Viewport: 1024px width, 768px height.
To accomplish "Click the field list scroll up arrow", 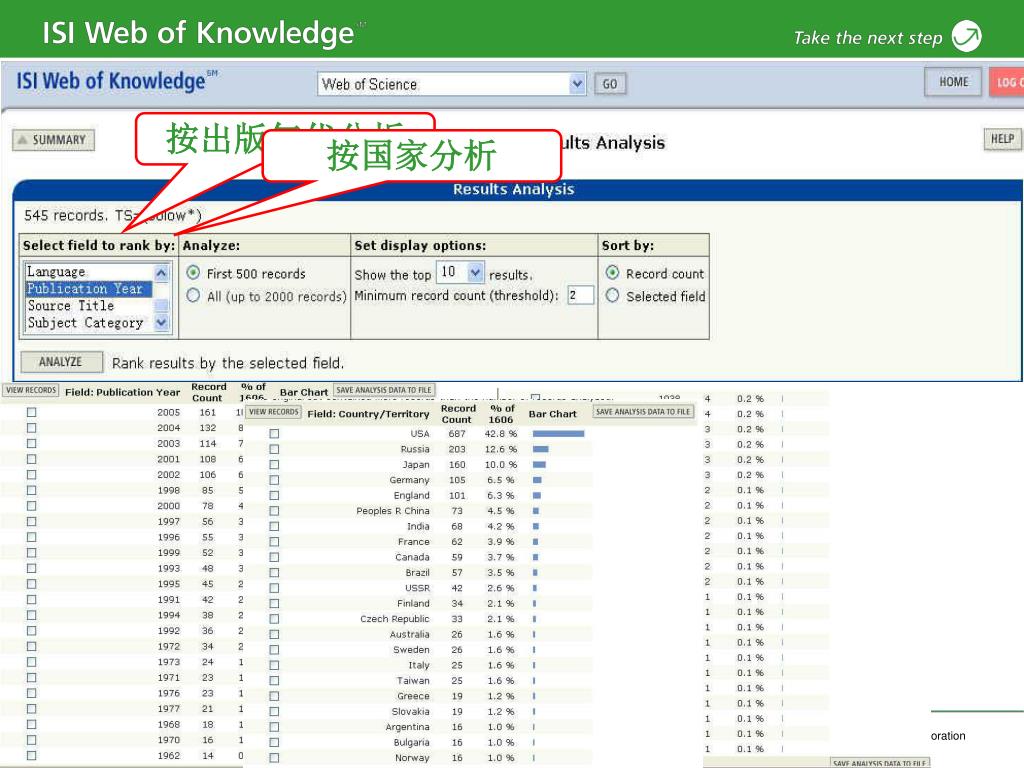I will [x=161, y=272].
